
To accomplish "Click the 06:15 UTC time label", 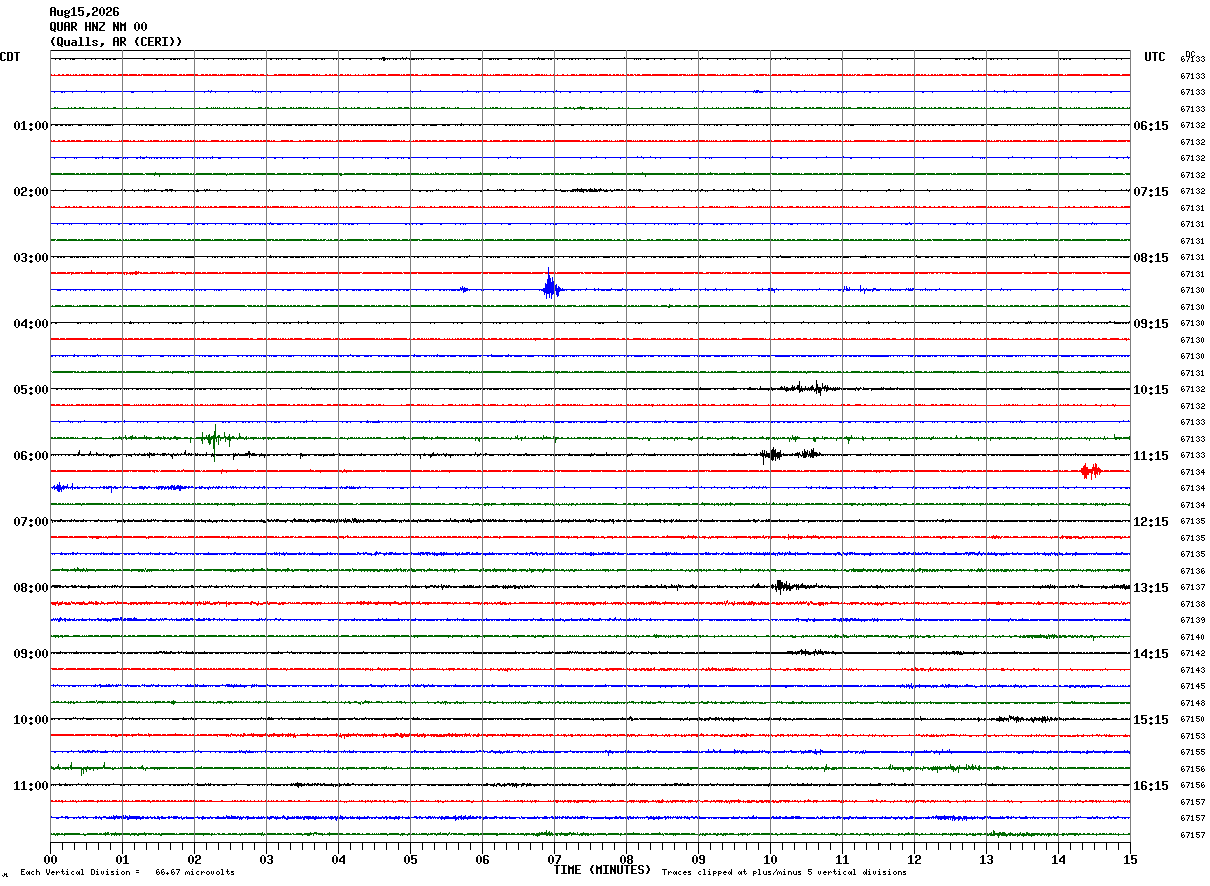I will pyautogui.click(x=1150, y=126).
